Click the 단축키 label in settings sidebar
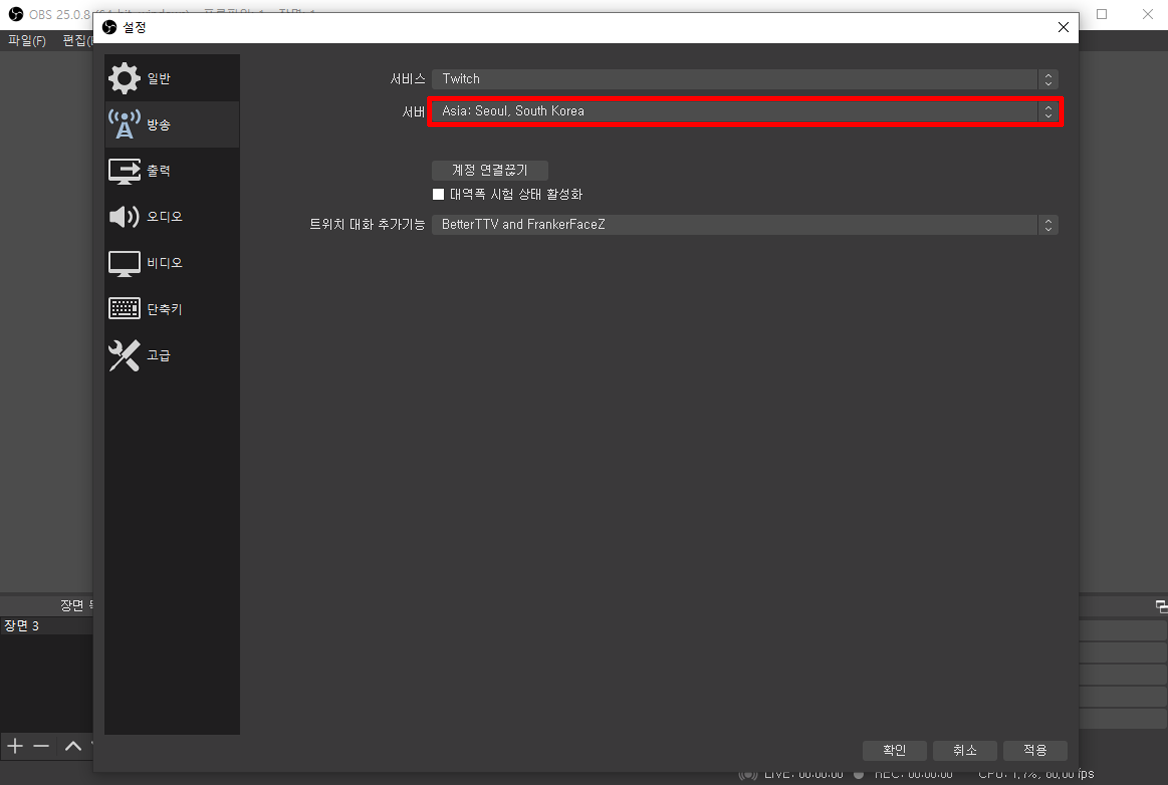The image size is (1168, 785). (x=165, y=309)
